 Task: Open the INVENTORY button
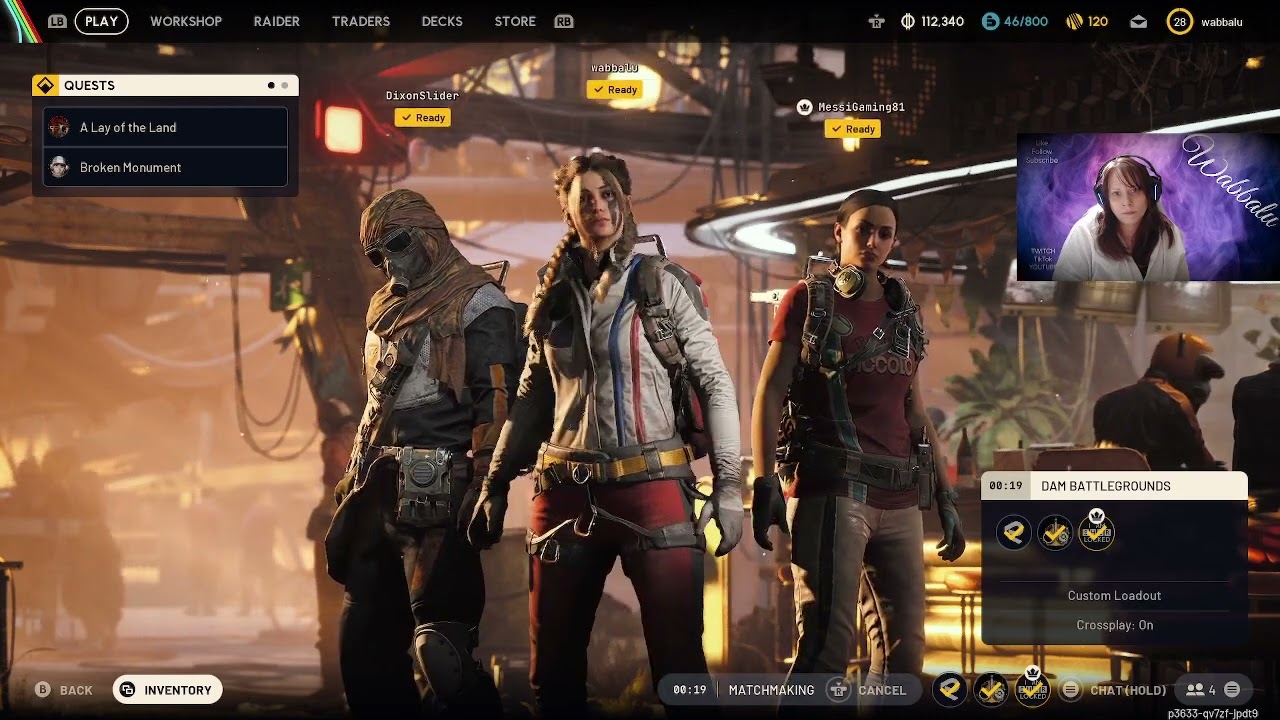click(x=167, y=690)
